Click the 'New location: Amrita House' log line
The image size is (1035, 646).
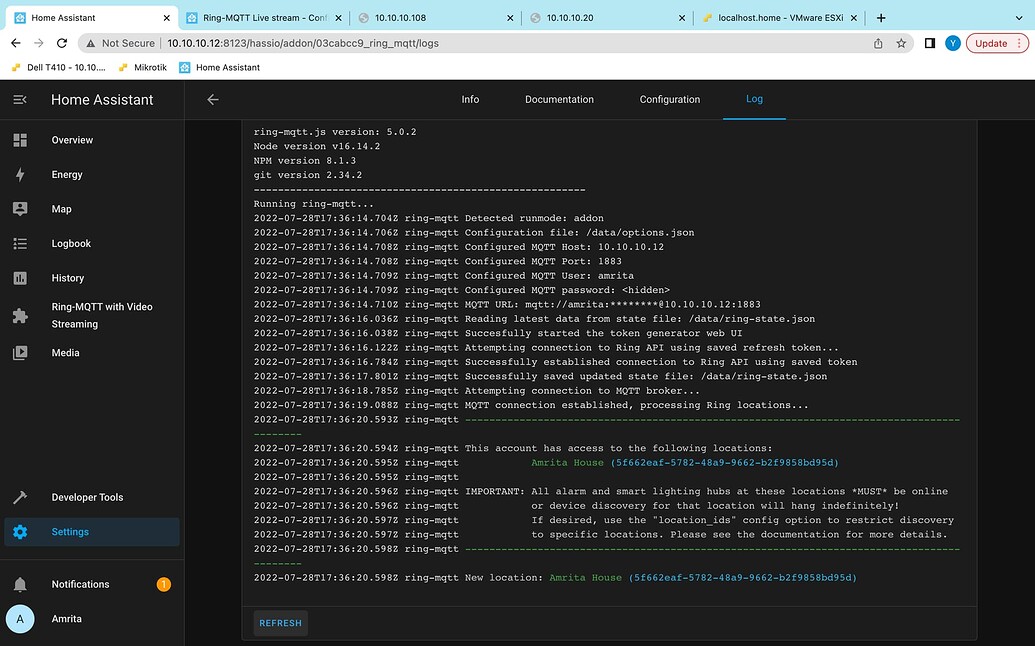tap(555, 577)
